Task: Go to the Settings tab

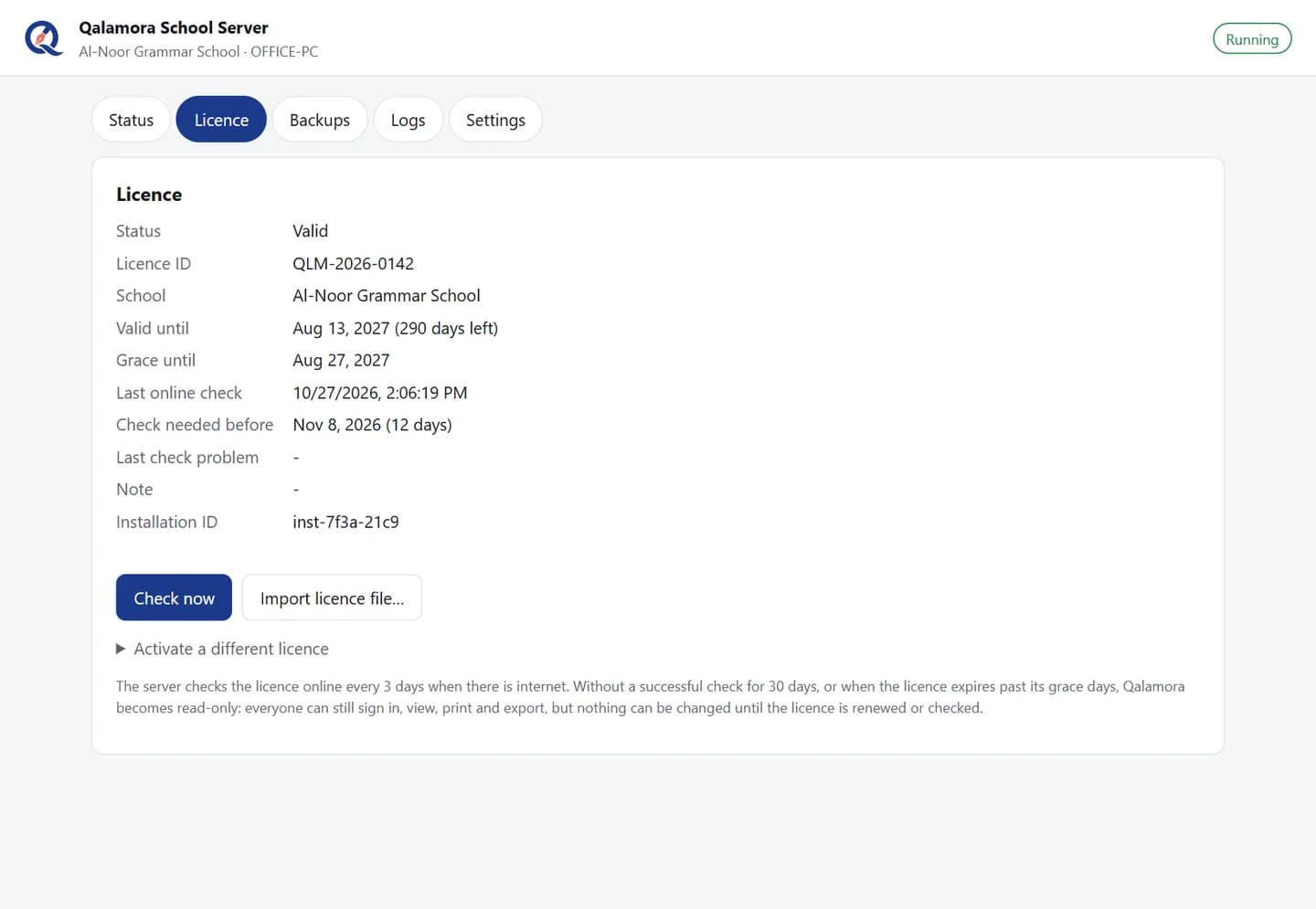Action: click(x=495, y=120)
